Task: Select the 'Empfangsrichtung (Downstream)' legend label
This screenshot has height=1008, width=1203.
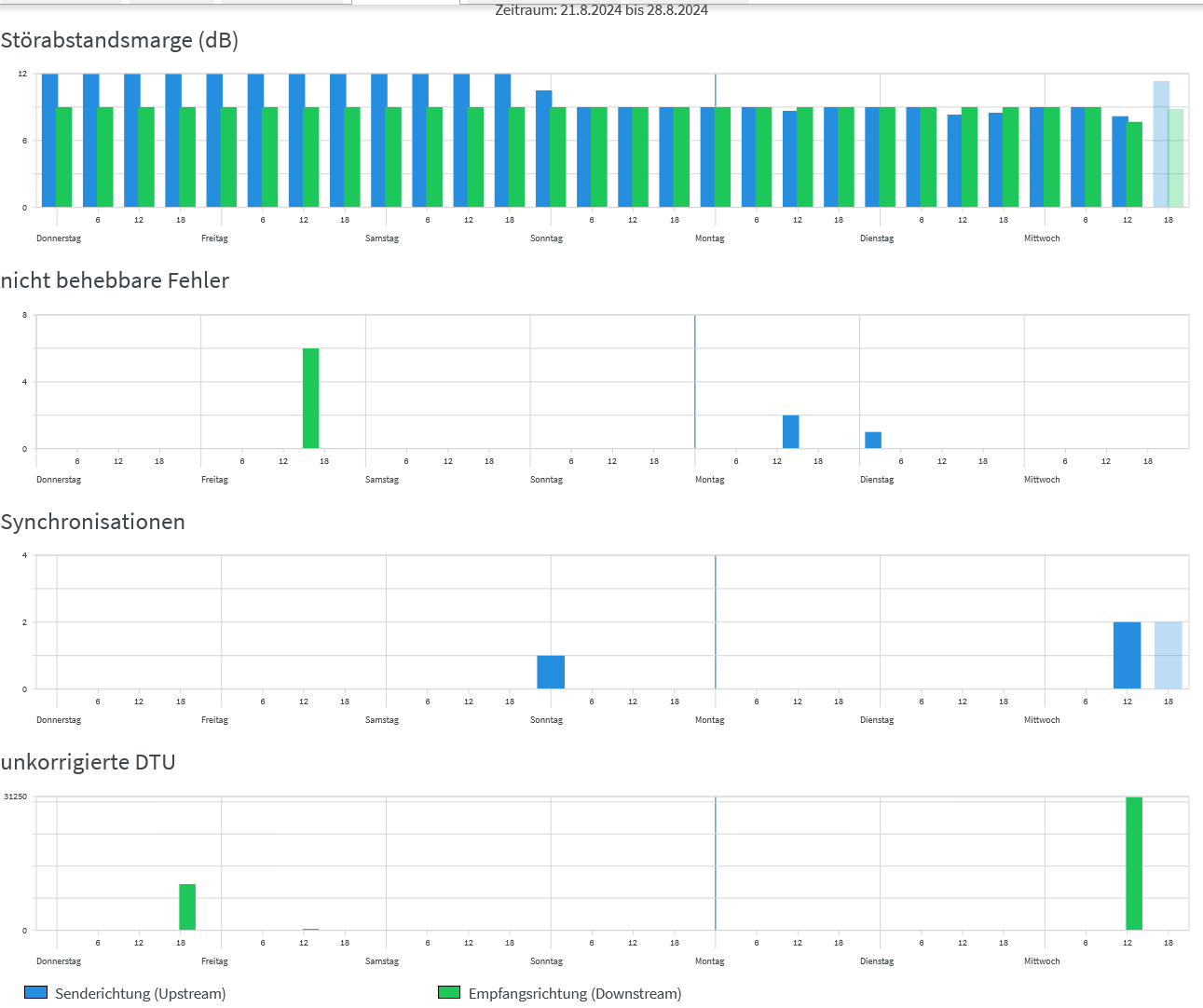Action: tap(575, 993)
